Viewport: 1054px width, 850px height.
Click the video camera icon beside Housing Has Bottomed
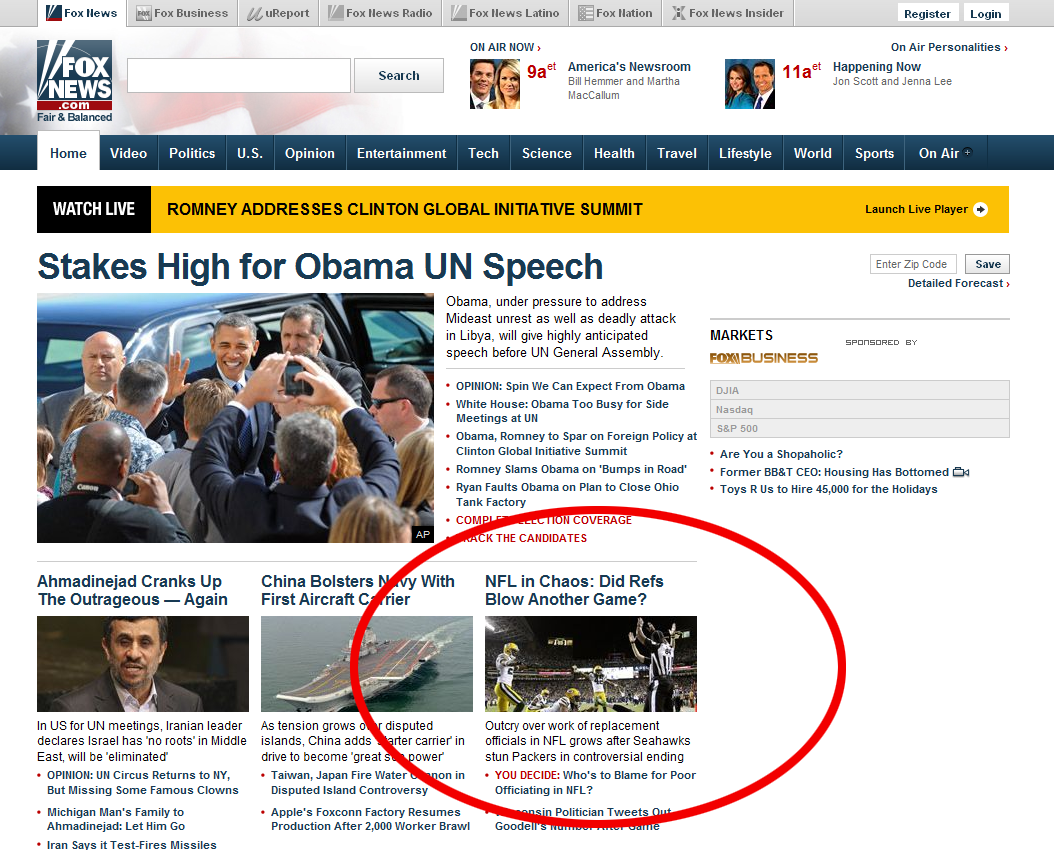click(961, 472)
